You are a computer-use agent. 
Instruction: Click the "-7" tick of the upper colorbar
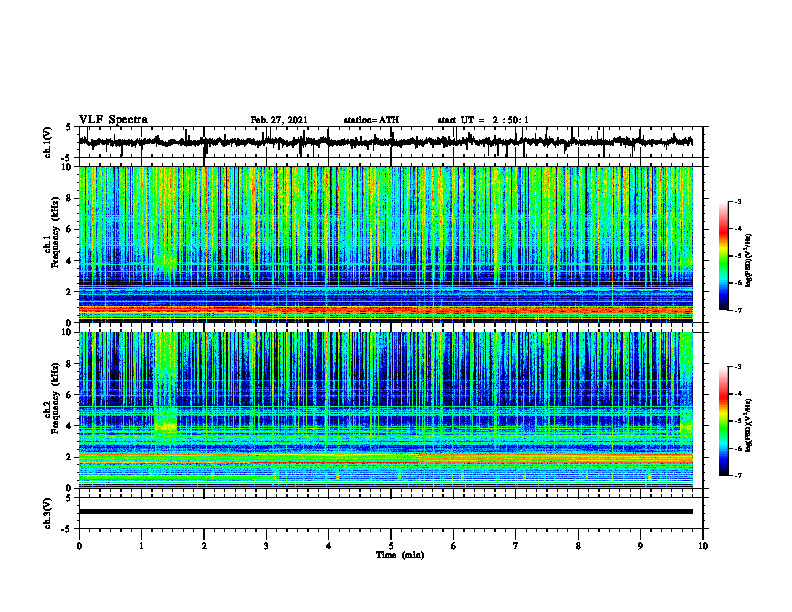(x=737, y=310)
